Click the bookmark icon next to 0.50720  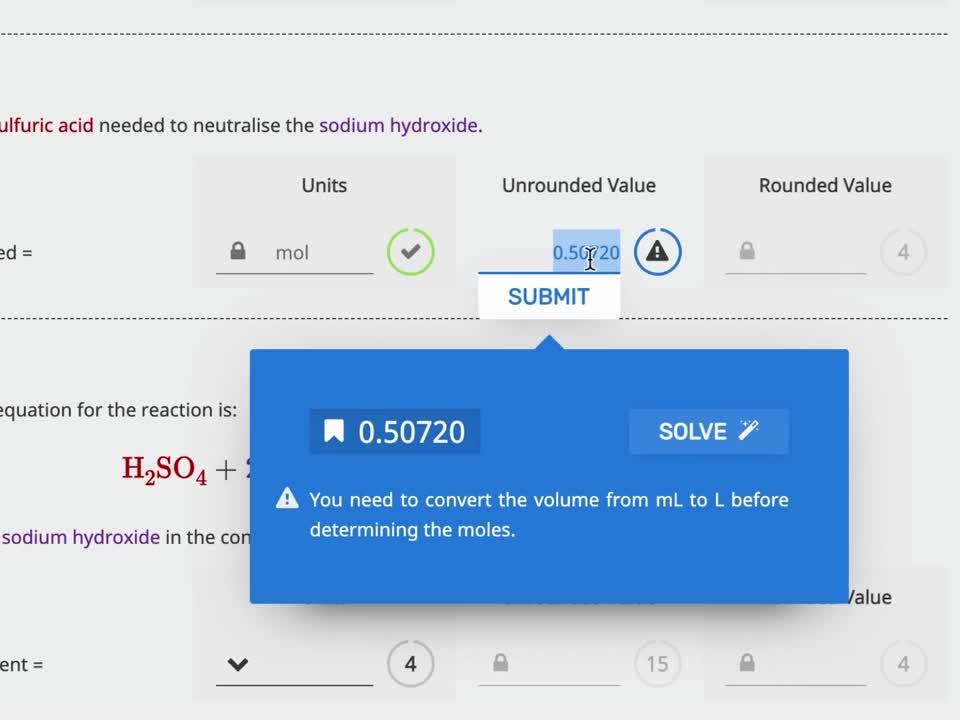[x=334, y=431]
